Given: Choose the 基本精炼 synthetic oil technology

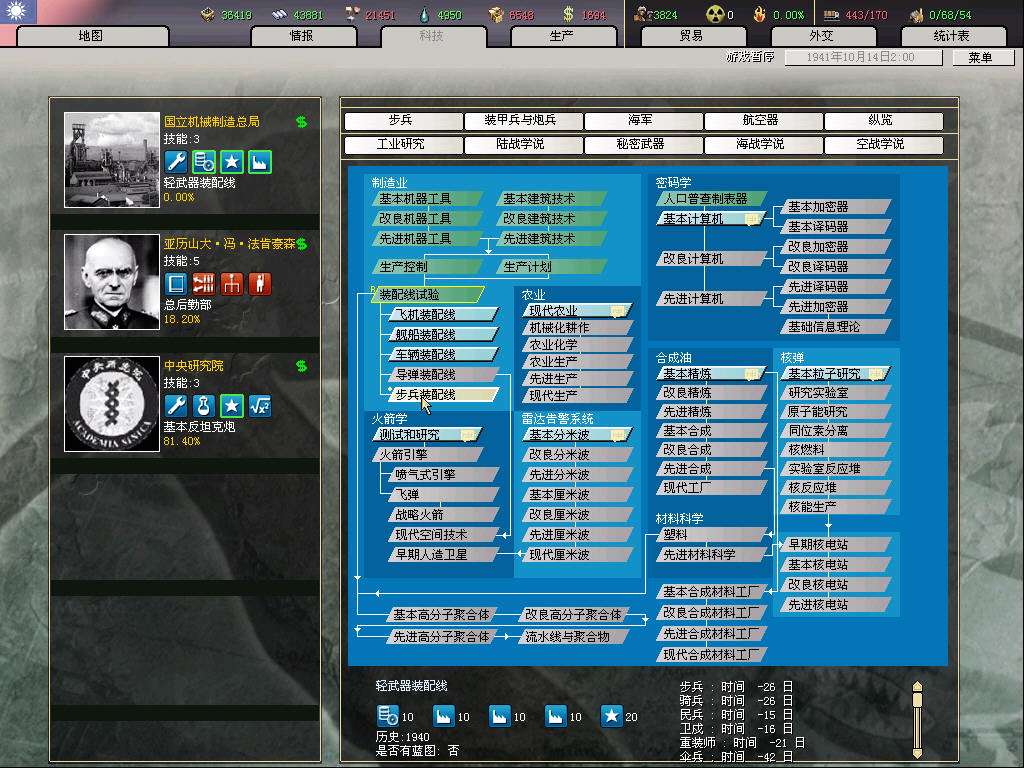Looking at the screenshot, I should [711, 374].
